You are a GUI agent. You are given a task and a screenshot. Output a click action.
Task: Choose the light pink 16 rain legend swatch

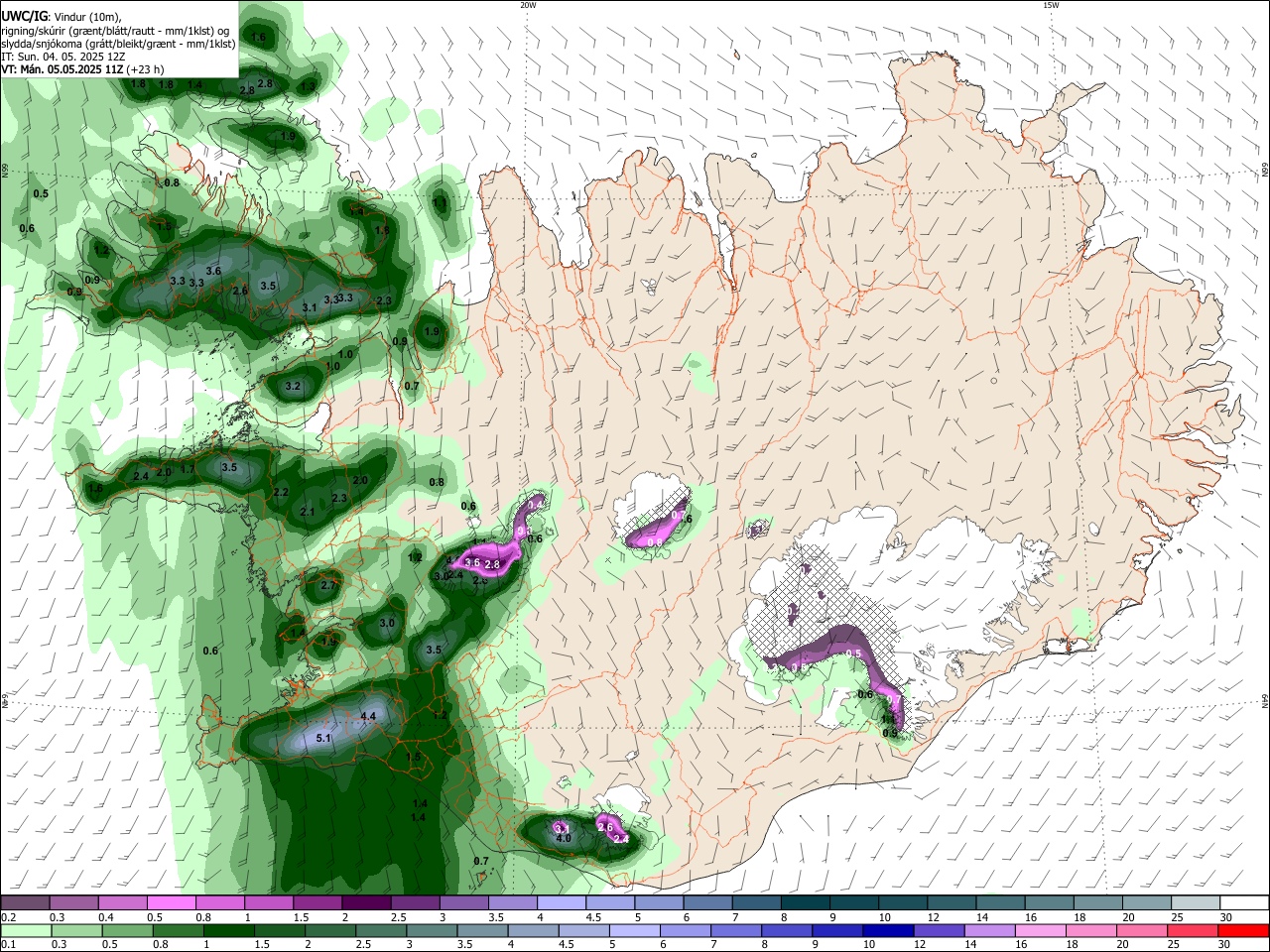click(1041, 930)
